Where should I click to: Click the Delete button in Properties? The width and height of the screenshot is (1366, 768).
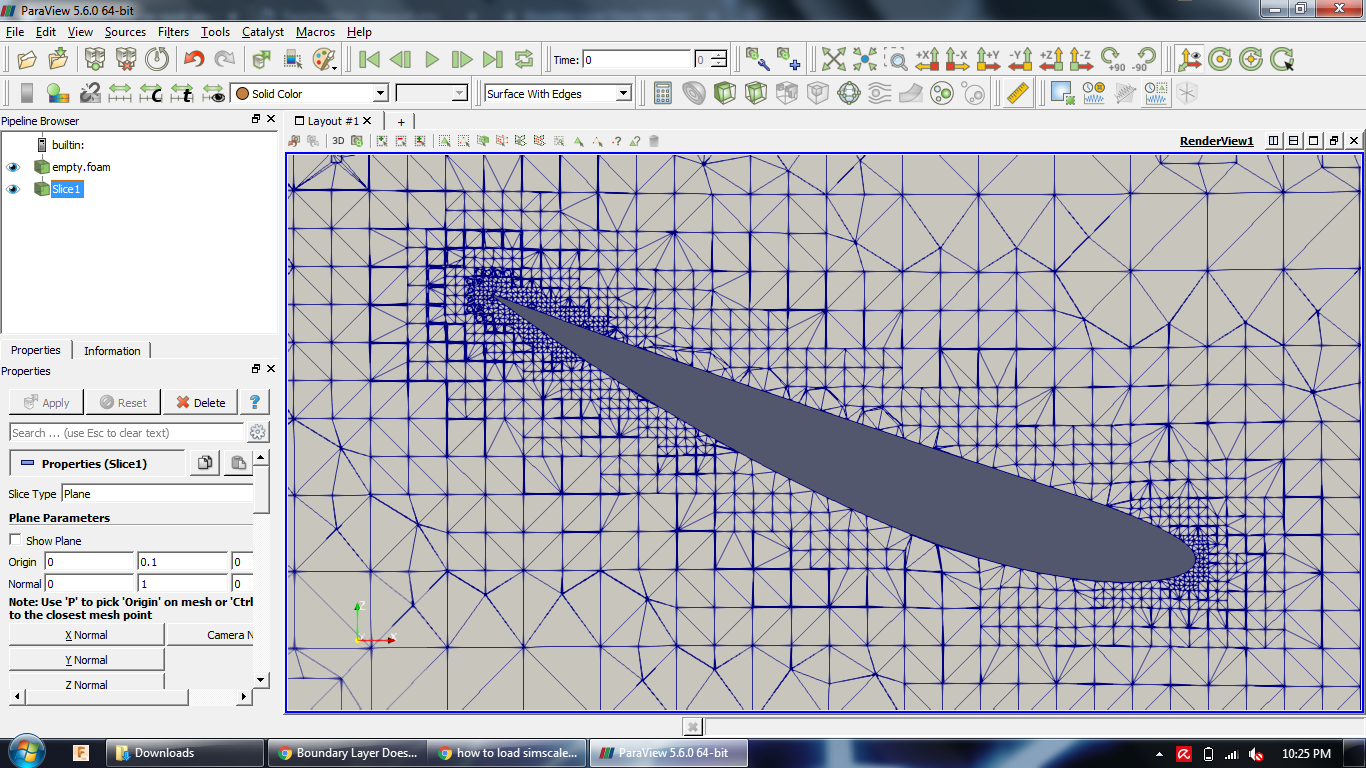[x=200, y=403]
